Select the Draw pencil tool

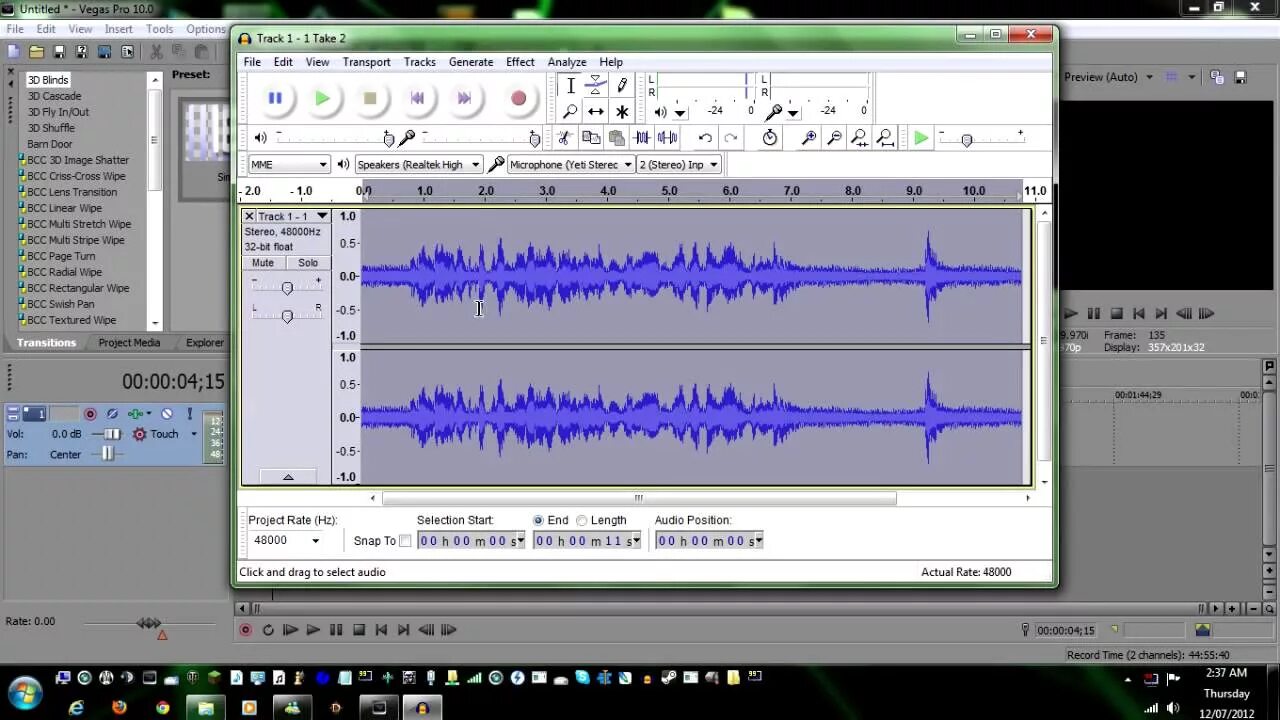coord(621,86)
